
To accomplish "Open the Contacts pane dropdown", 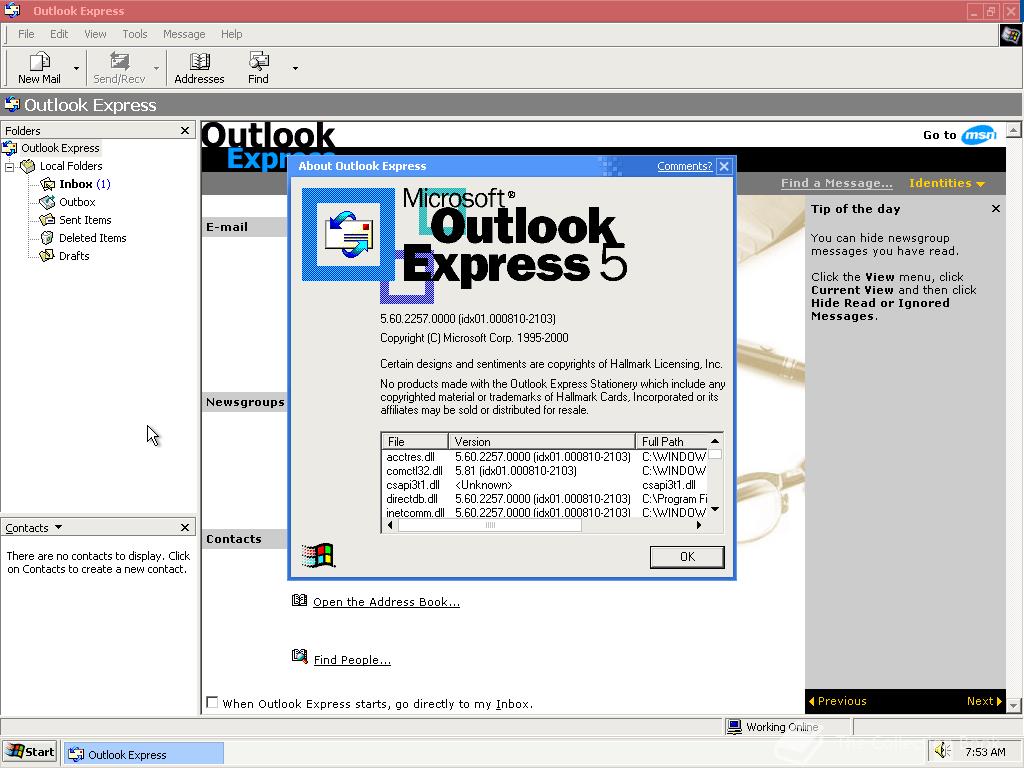I will (x=58, y=527).
